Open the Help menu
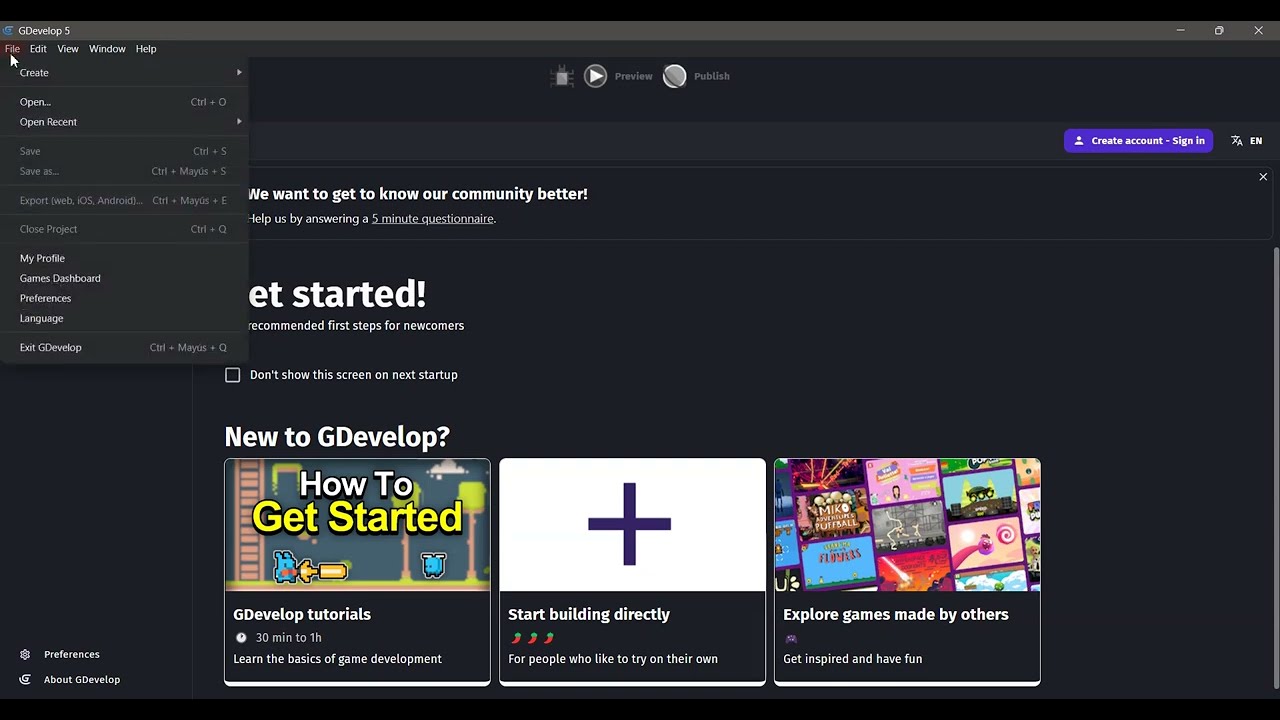 tap(146, 49)
